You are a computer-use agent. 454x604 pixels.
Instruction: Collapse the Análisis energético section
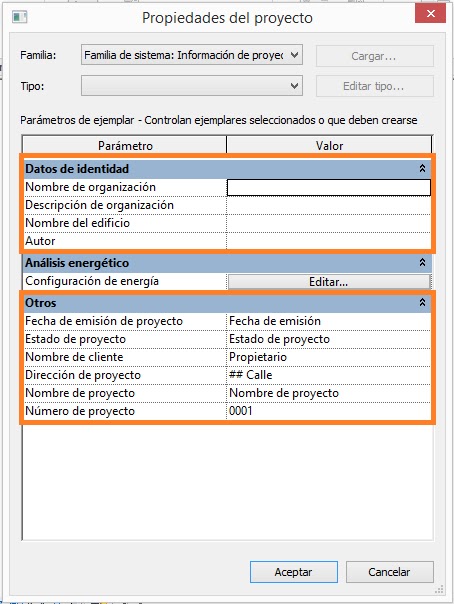point(422,263)
